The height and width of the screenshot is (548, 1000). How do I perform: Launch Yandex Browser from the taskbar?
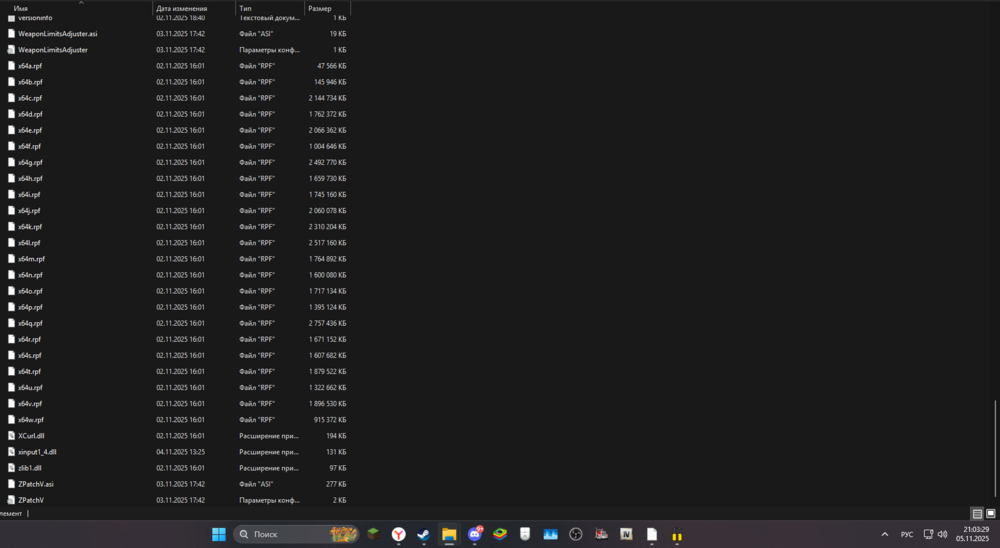399,534
